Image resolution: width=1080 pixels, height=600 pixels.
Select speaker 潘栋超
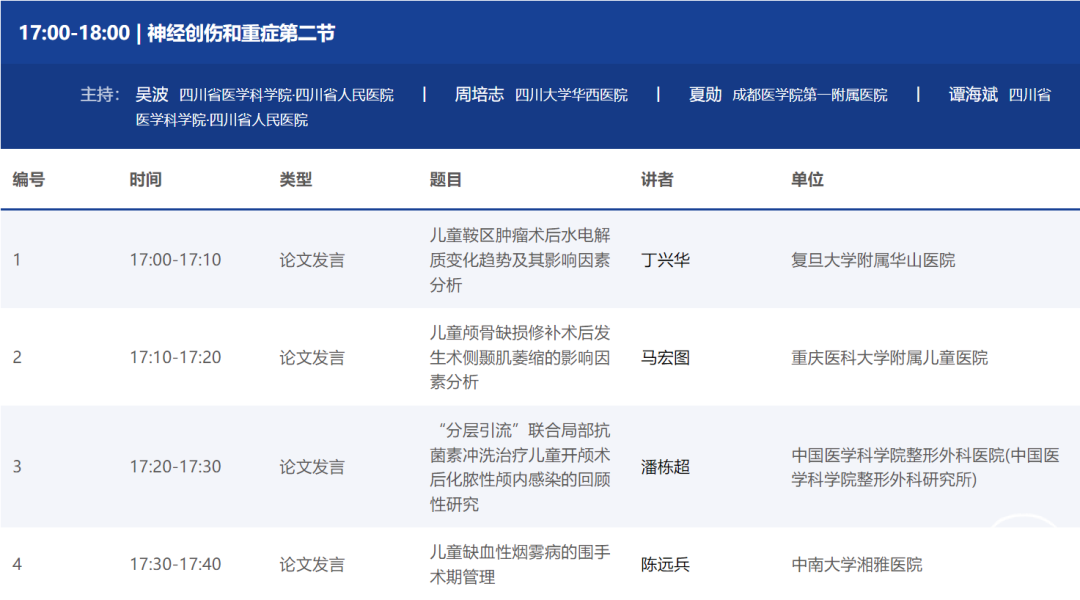point(665,467)
